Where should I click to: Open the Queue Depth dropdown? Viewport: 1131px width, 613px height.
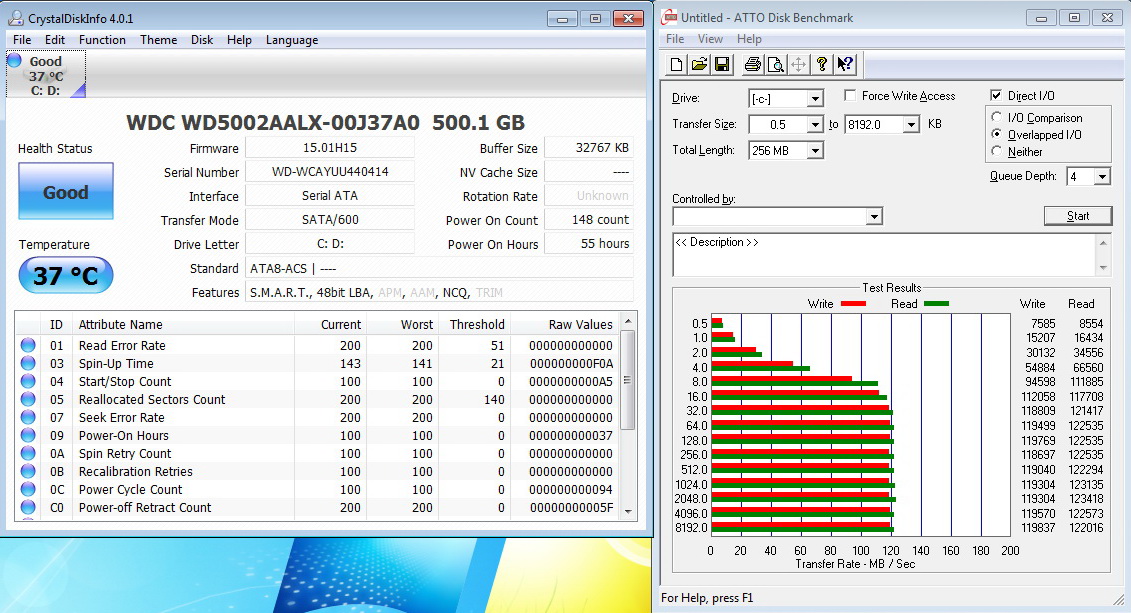coord(1102,177)
